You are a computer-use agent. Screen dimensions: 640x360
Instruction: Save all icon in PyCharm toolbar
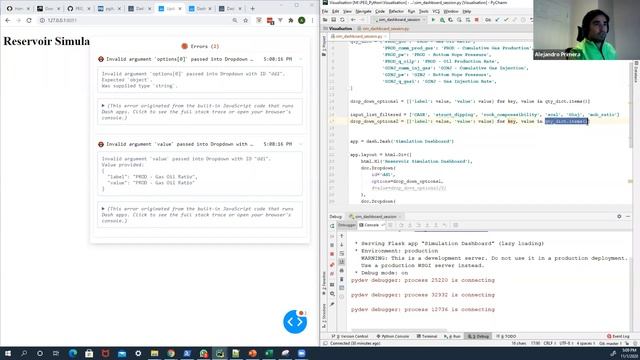[334, 20]
